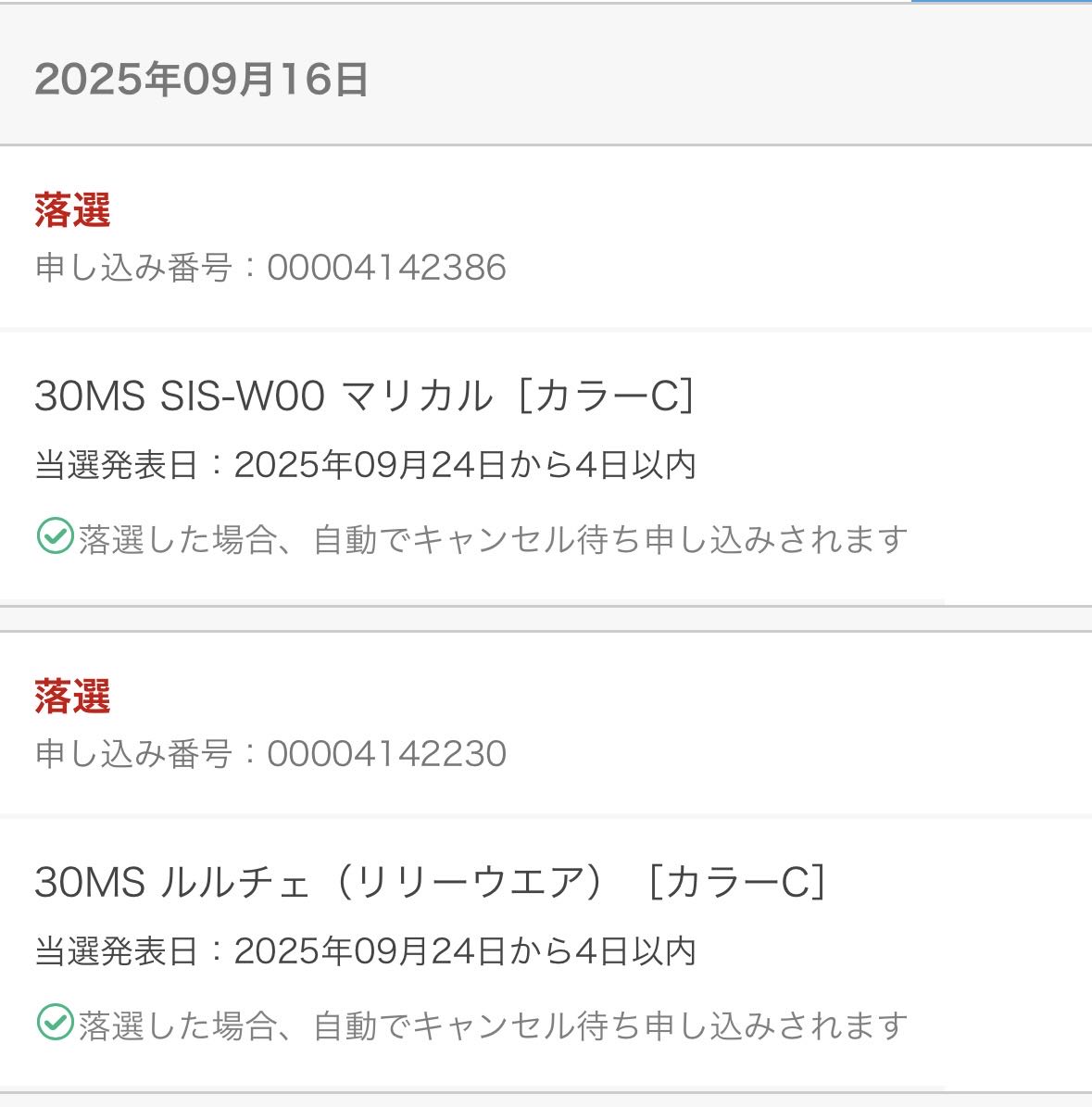Click the auto cancel-wait notice text under マリカル
This screenshot has width=1092, height=1107.
492,538
